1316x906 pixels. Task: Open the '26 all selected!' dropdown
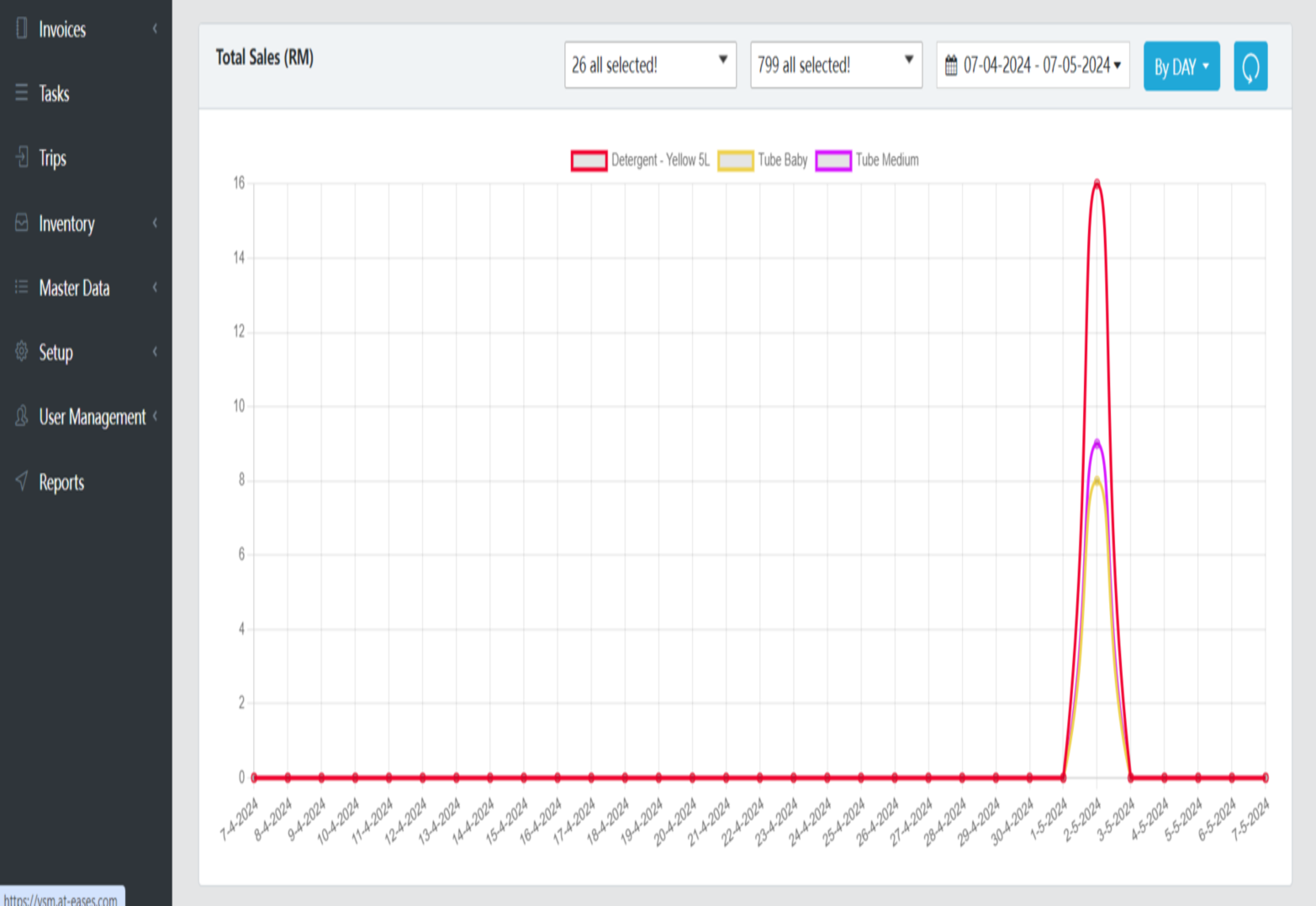pos(650,65)
